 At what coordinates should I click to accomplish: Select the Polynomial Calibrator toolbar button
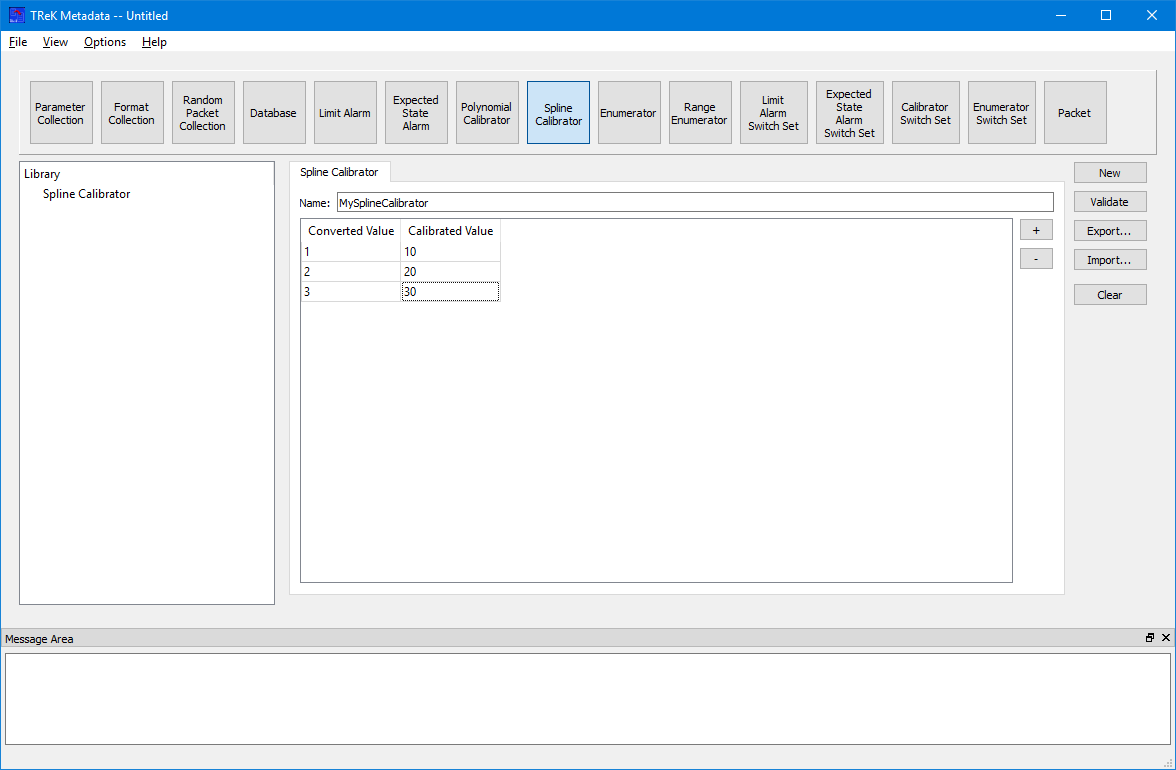487,113
